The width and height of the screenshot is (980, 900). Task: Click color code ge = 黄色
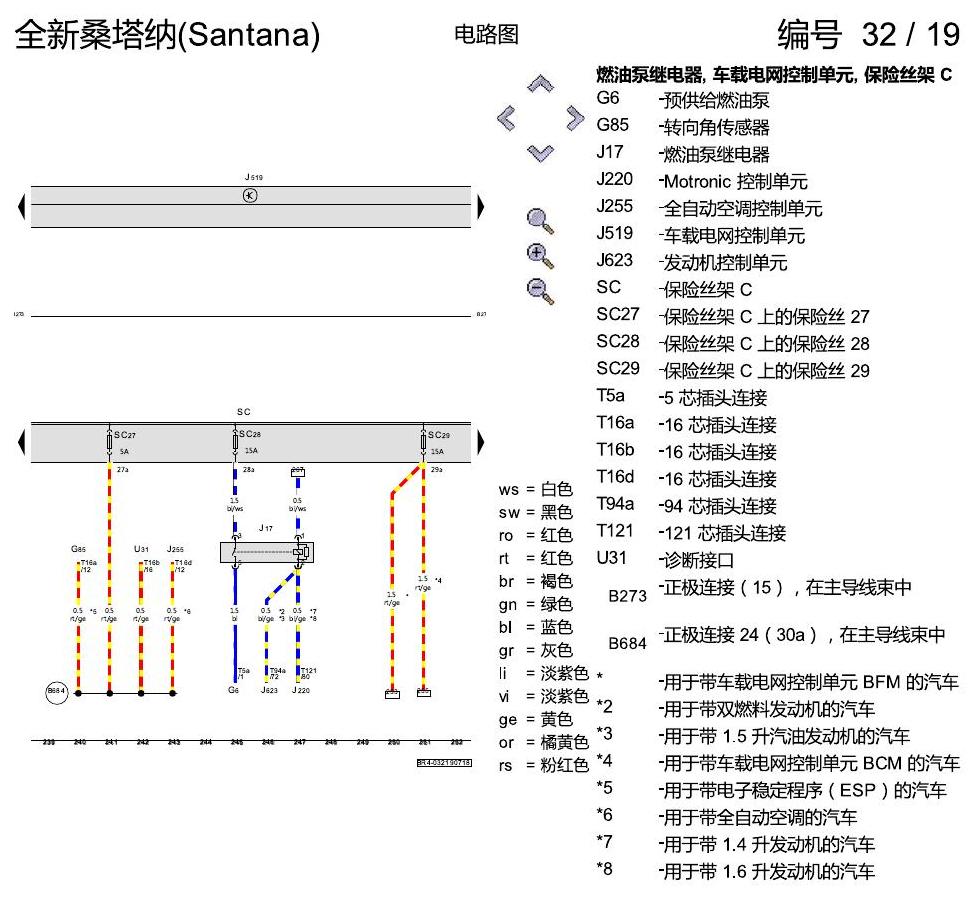click(x=536, y=719)
